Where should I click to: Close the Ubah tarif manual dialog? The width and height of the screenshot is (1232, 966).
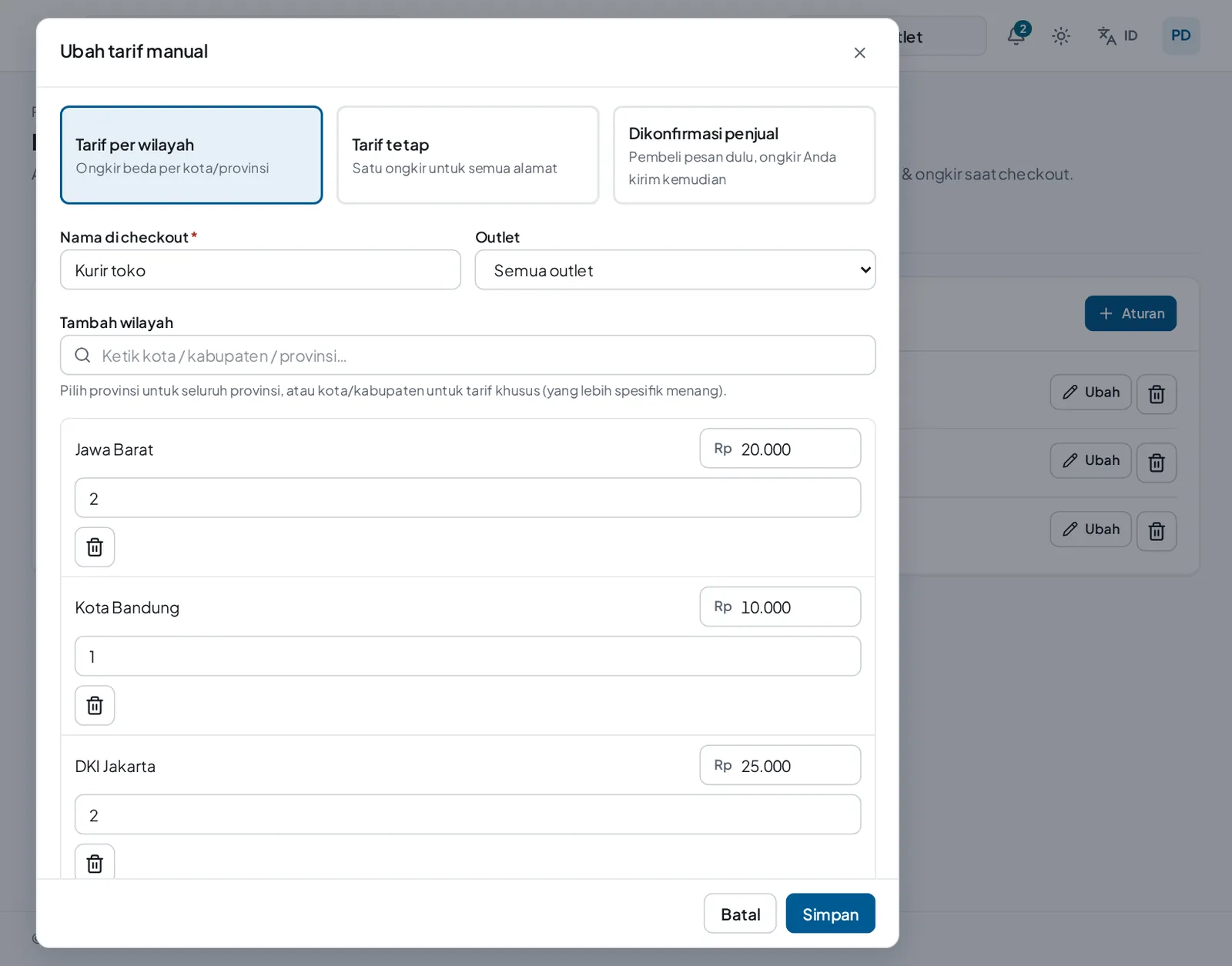(x=859, y=52)
